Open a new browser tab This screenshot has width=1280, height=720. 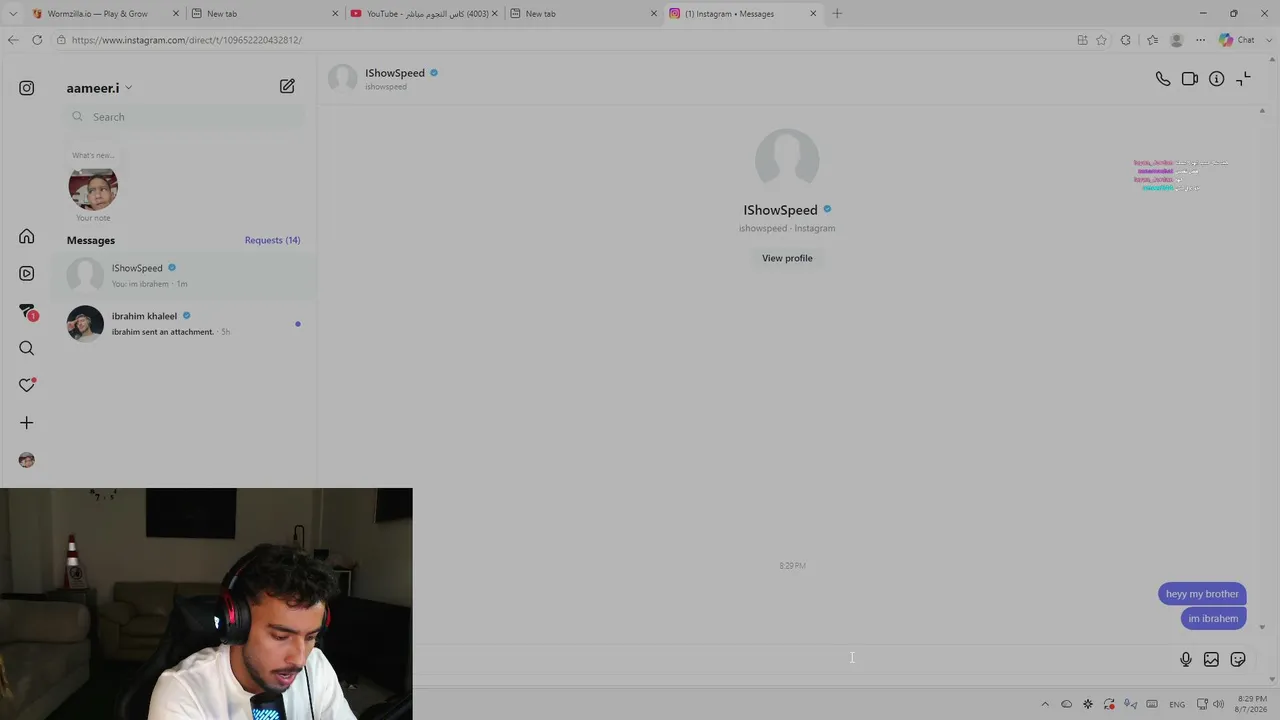[x=837, y=14]
